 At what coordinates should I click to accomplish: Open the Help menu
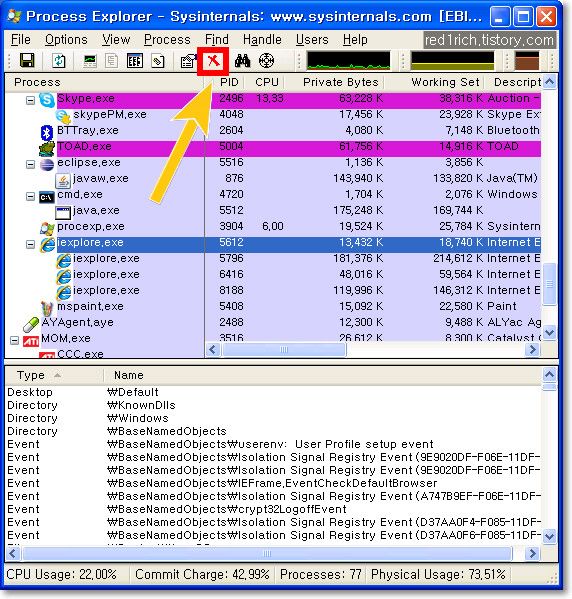(355, 40)
